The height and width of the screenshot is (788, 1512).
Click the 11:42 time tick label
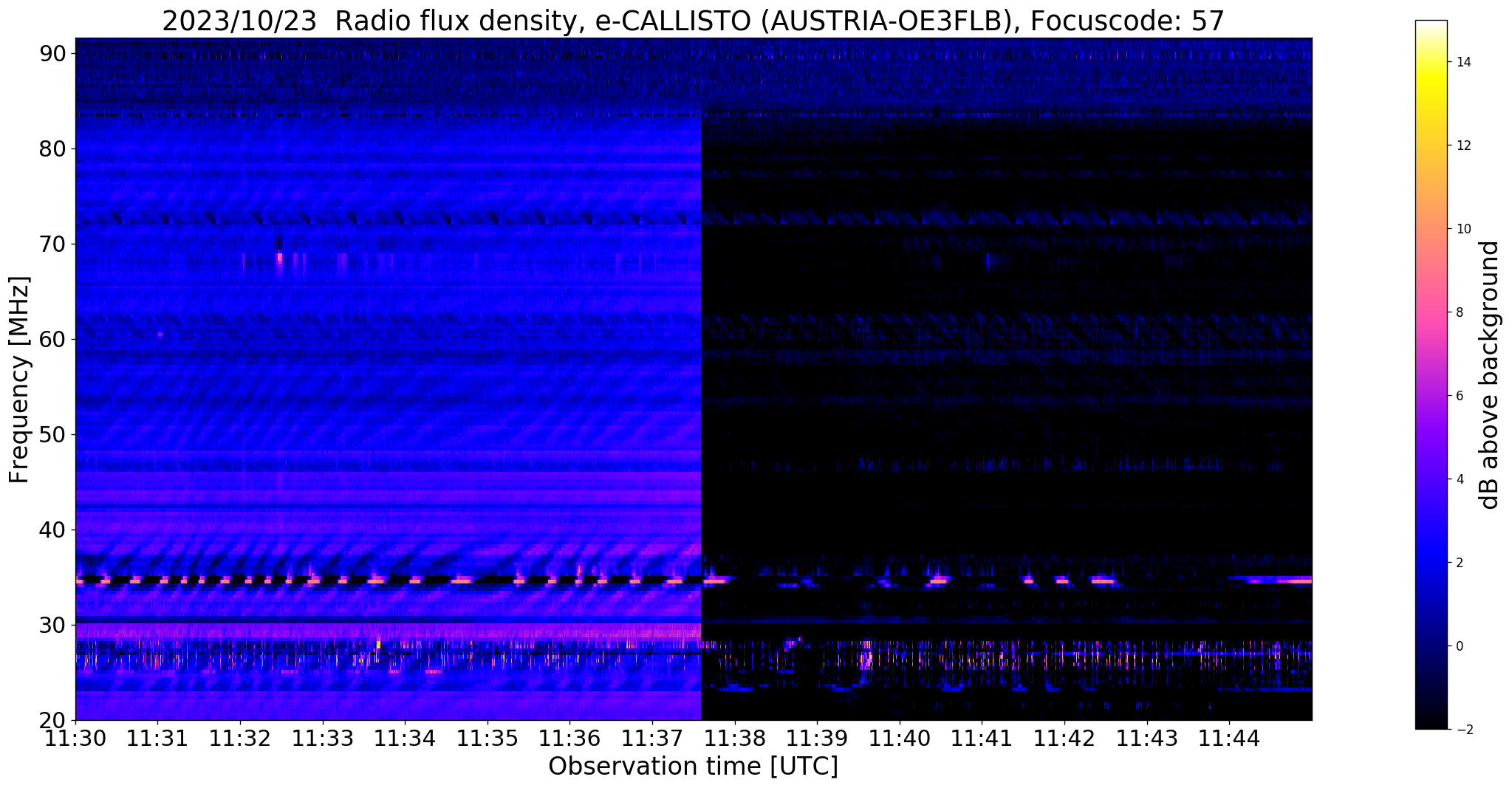(1064, 739)
